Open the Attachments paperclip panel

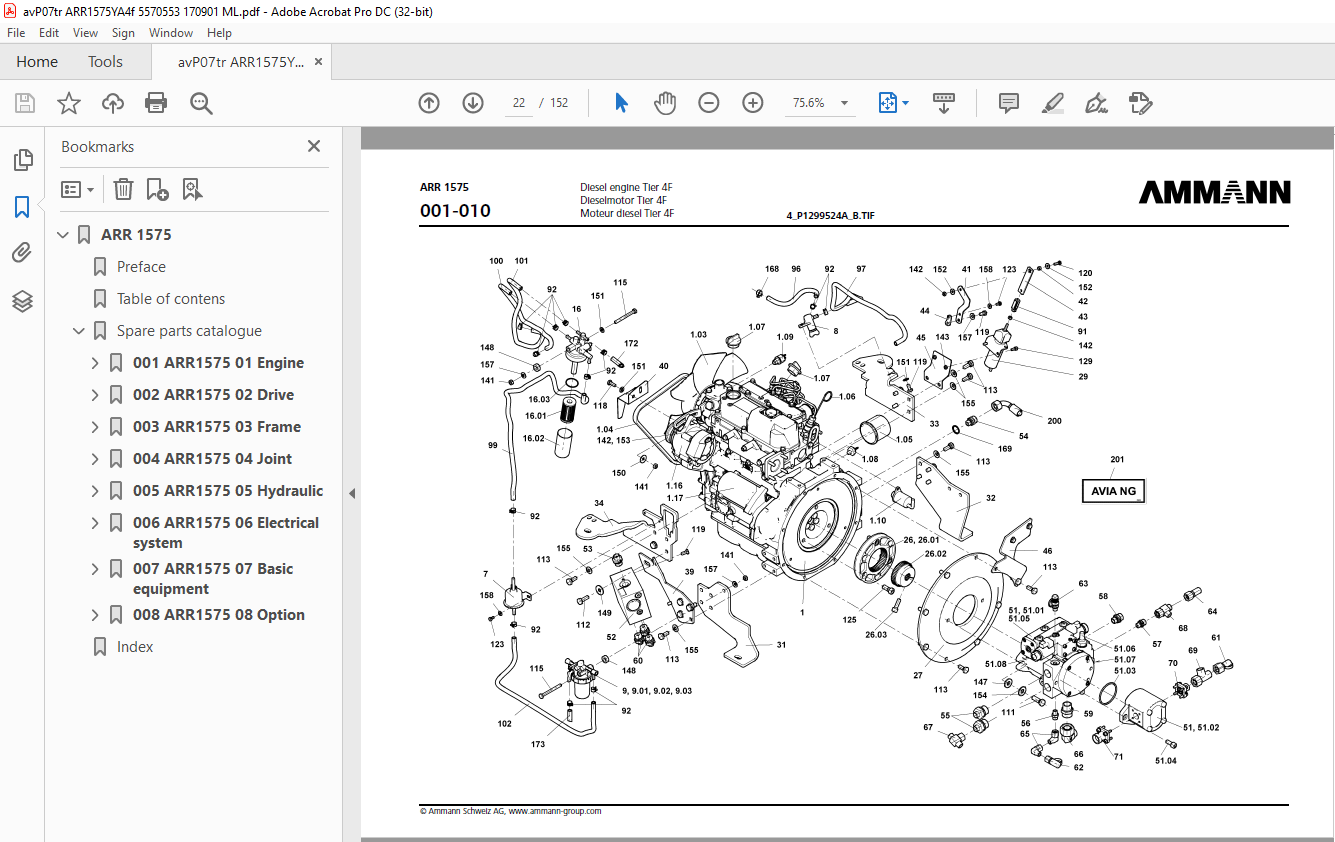coord(22,253)
